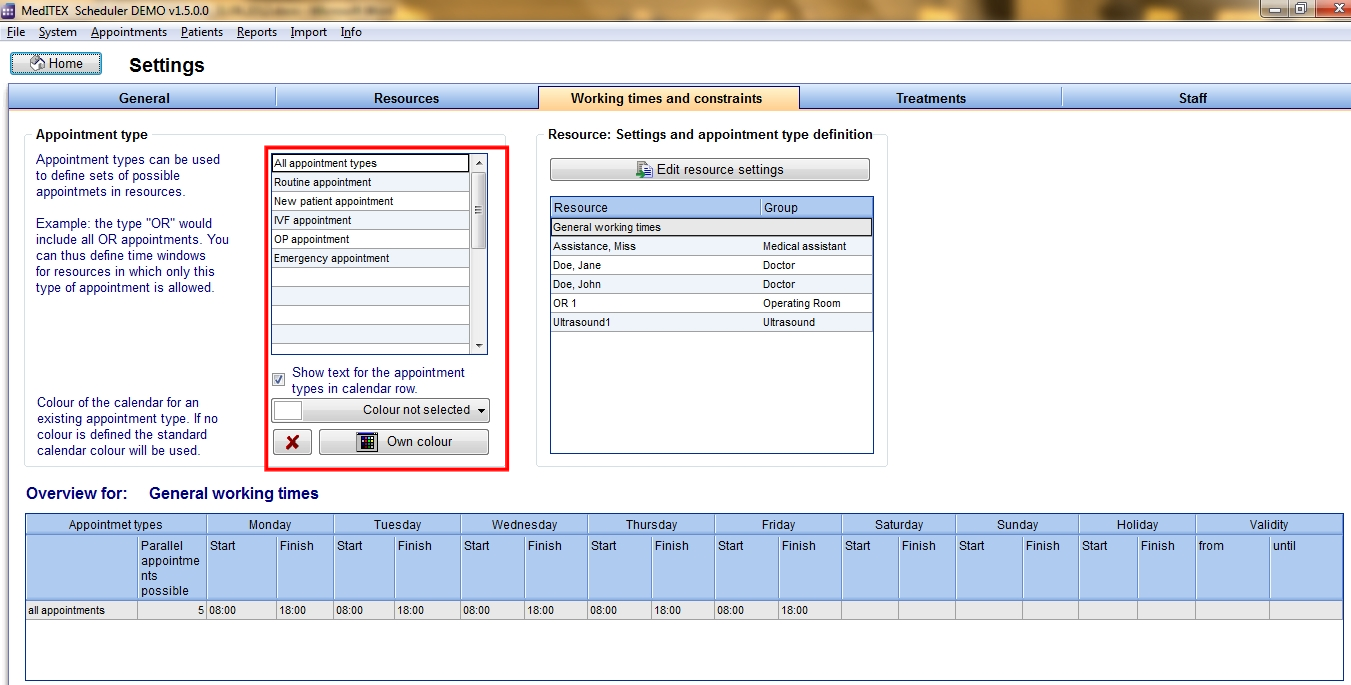Click the white colour preview swatch
Viewport: 1351px width, 685px height.
[287, 410]
